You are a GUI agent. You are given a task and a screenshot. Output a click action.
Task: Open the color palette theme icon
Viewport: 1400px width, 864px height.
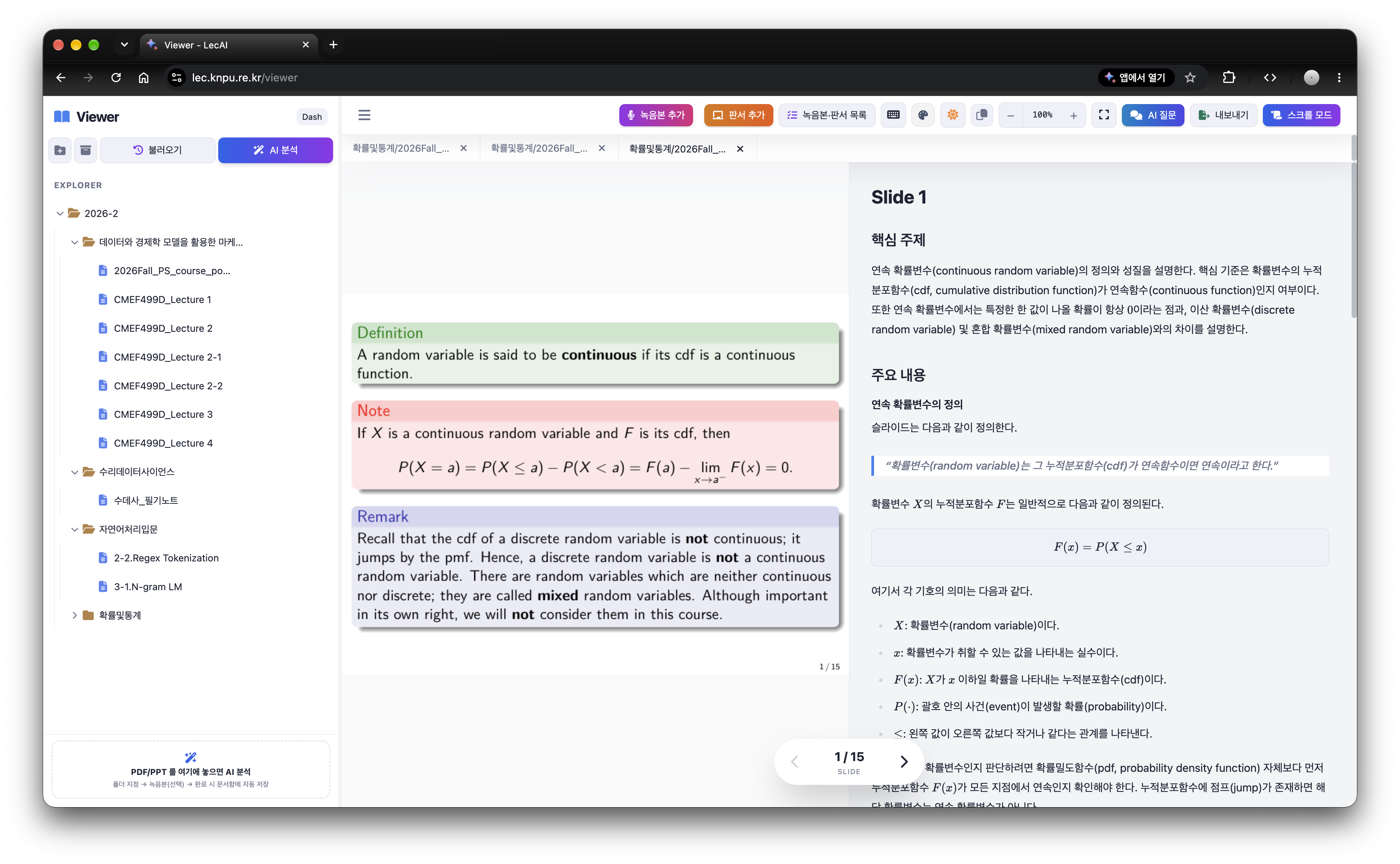tap(923, 115)
